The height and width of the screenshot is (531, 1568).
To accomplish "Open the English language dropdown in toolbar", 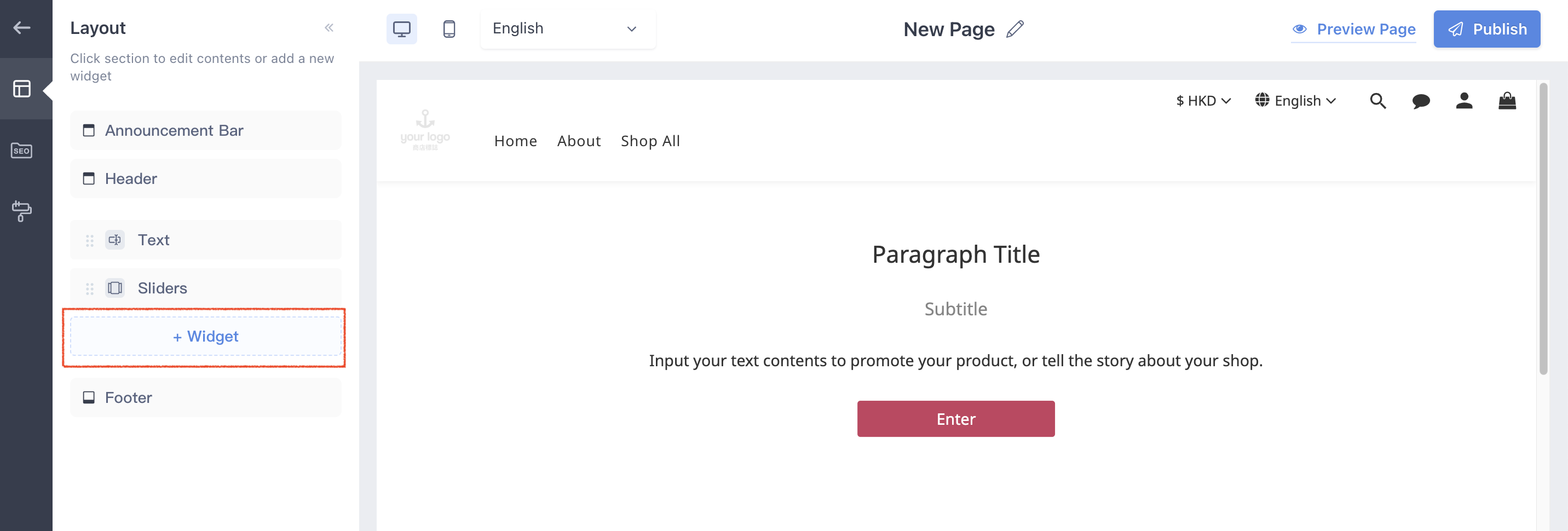I will pyautogui.click(x=568, y=28).
